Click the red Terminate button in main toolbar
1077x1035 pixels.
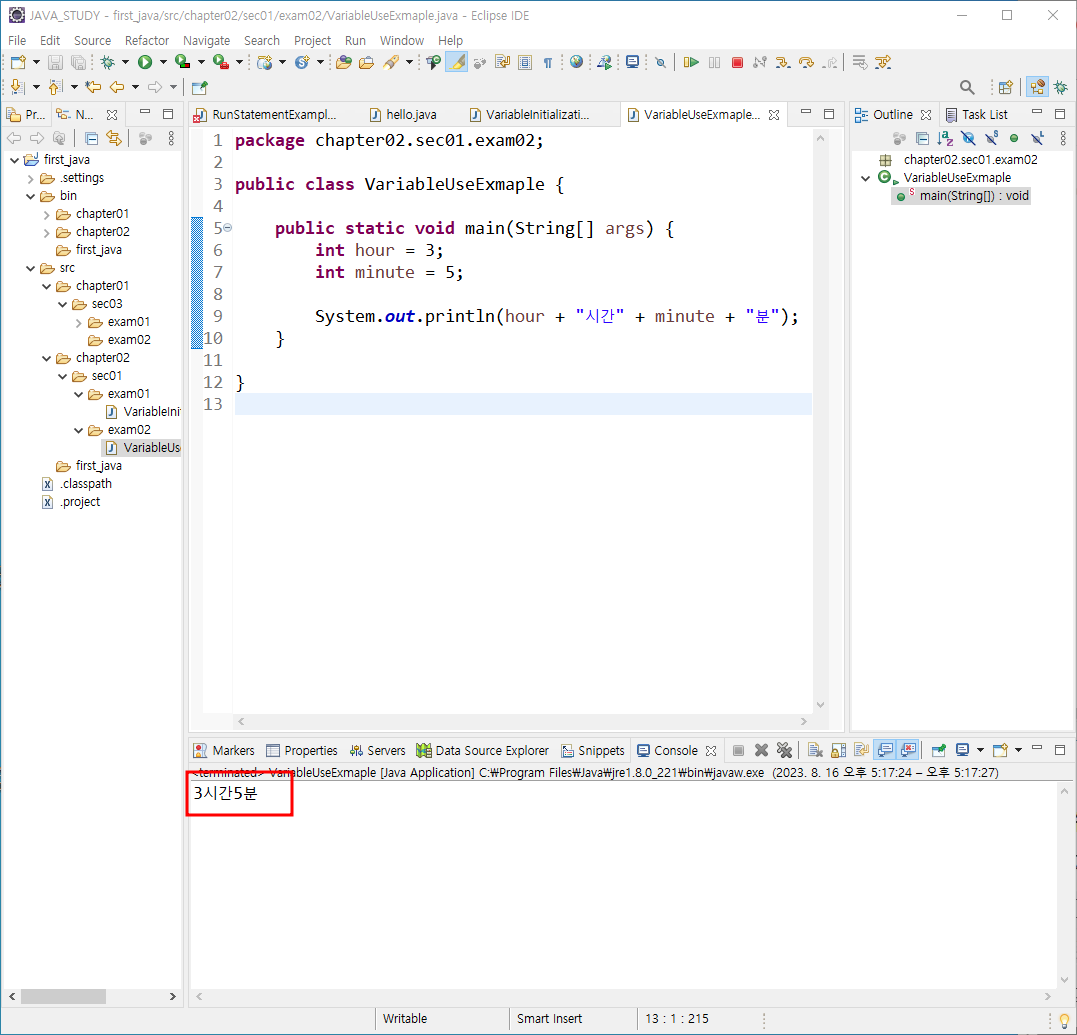point(737,62)
